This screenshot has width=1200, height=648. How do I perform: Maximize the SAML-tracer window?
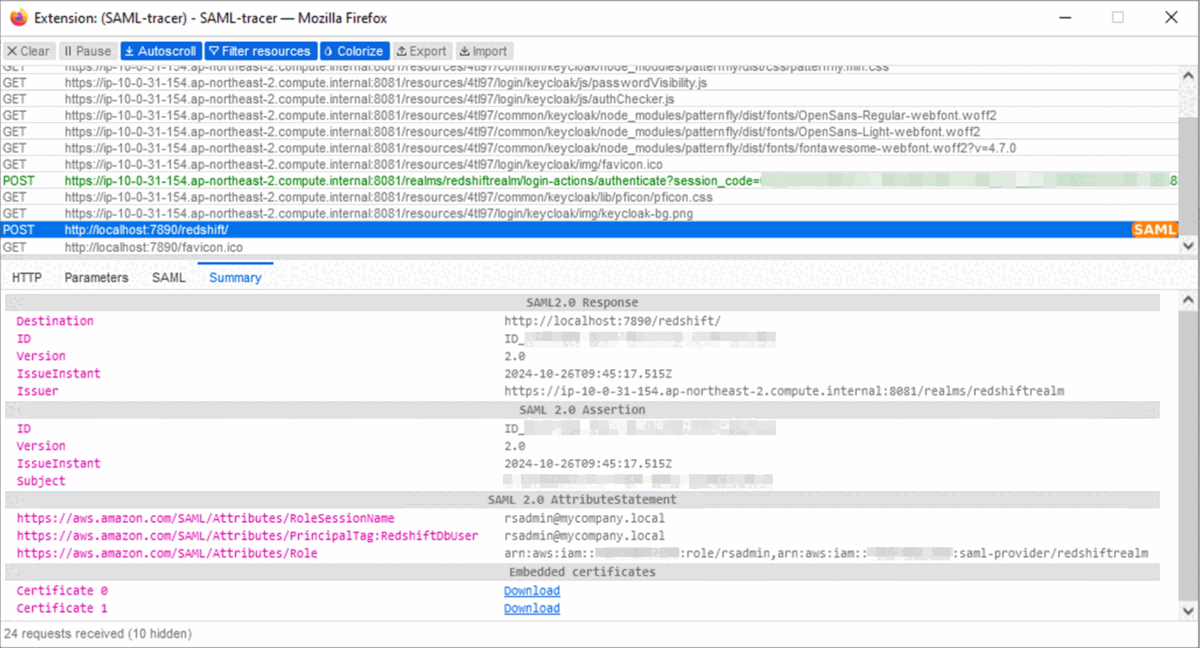(x=1118, y=17)
